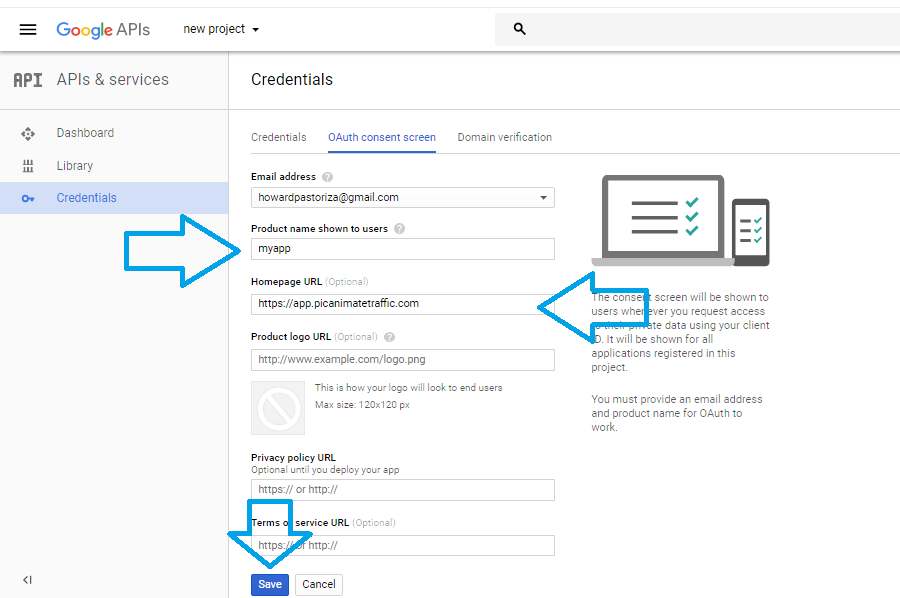Click the search magnifier icon
This screenshot has height=598, width=900.
pos(519,29)
